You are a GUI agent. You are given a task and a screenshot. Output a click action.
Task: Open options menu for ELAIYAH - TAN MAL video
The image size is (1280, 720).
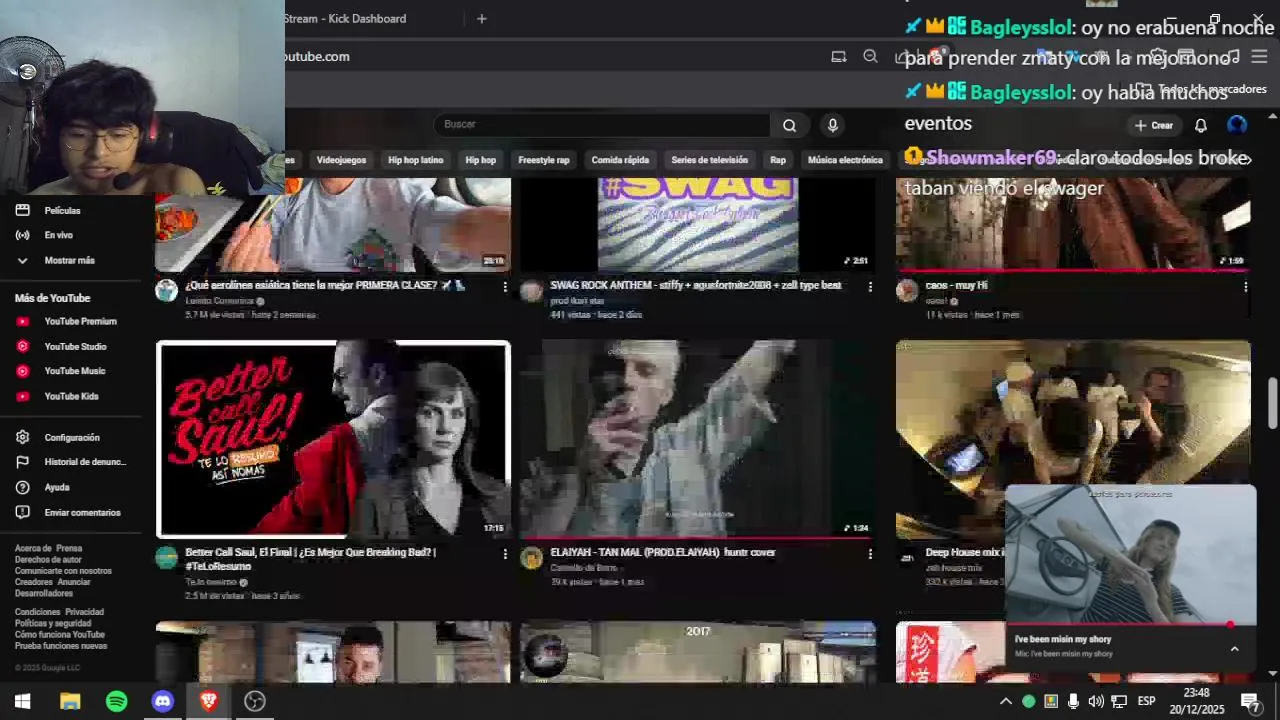[x=870, y=554]
